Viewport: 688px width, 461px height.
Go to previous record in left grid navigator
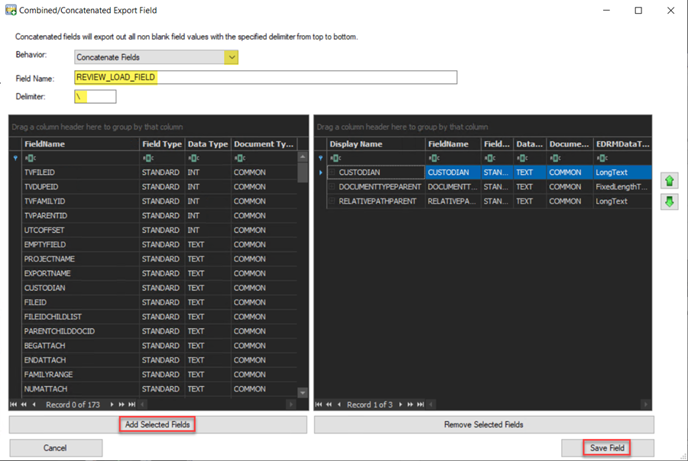34,404
